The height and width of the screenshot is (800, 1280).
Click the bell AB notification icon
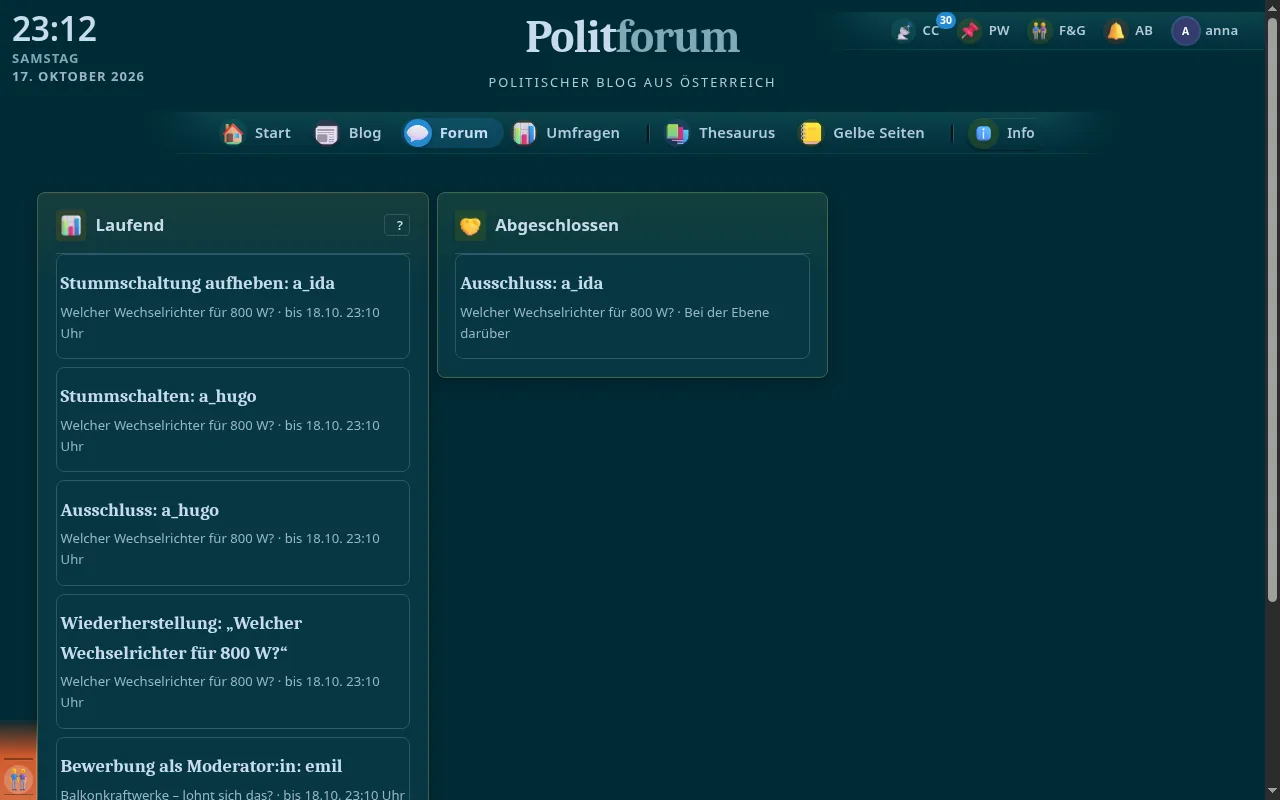point(1116,31)
